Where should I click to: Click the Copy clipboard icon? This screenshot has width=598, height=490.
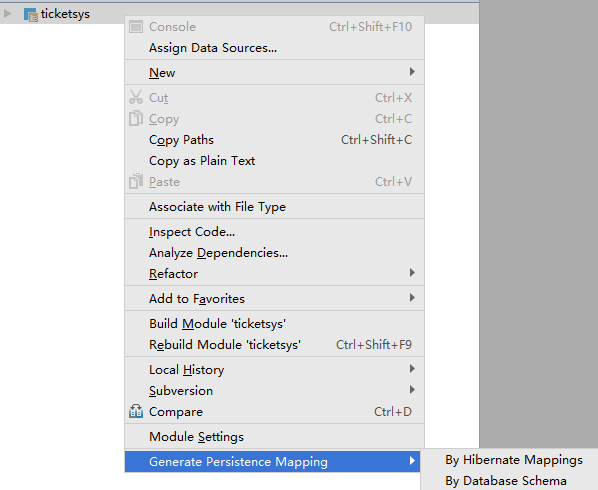[136, 118]
